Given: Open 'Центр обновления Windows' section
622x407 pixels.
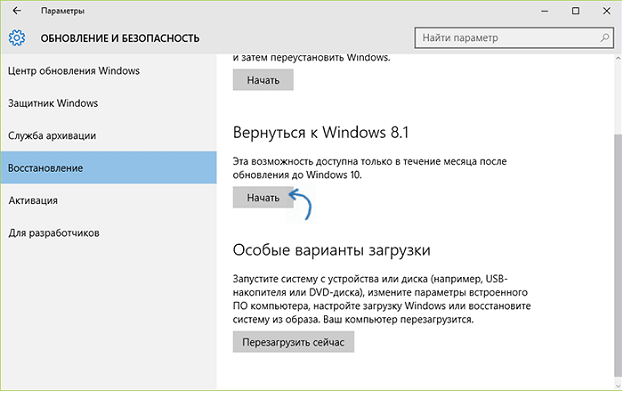Looking at the screenshot, I should pyautogui.click(x=74, y=71).
